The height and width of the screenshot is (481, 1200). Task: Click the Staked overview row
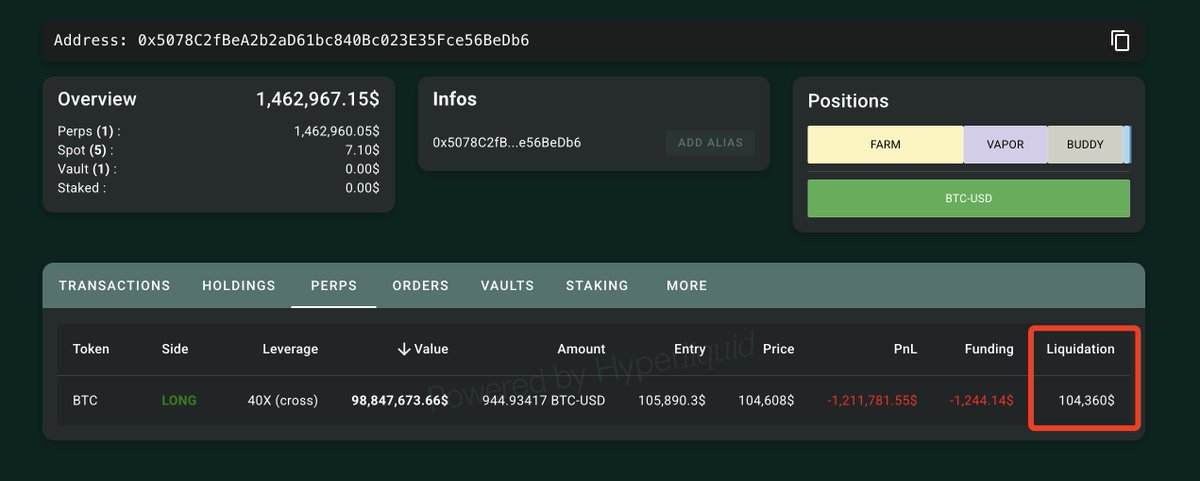coord(218,188)
